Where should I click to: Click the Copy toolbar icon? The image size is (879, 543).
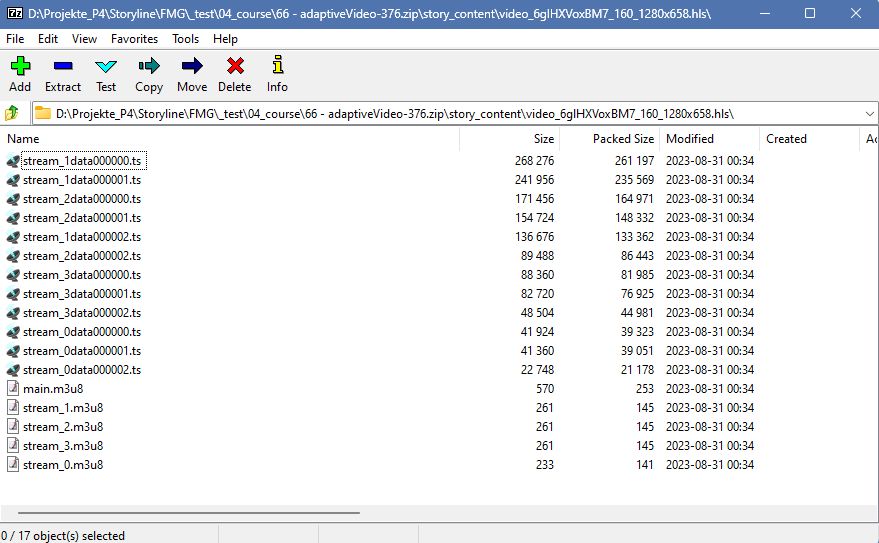pyautogui.click(x=149, y=66)
